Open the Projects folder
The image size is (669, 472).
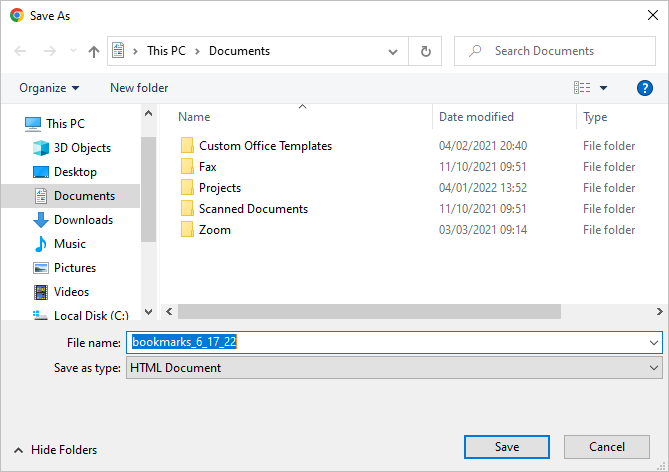tap(219, 188)
